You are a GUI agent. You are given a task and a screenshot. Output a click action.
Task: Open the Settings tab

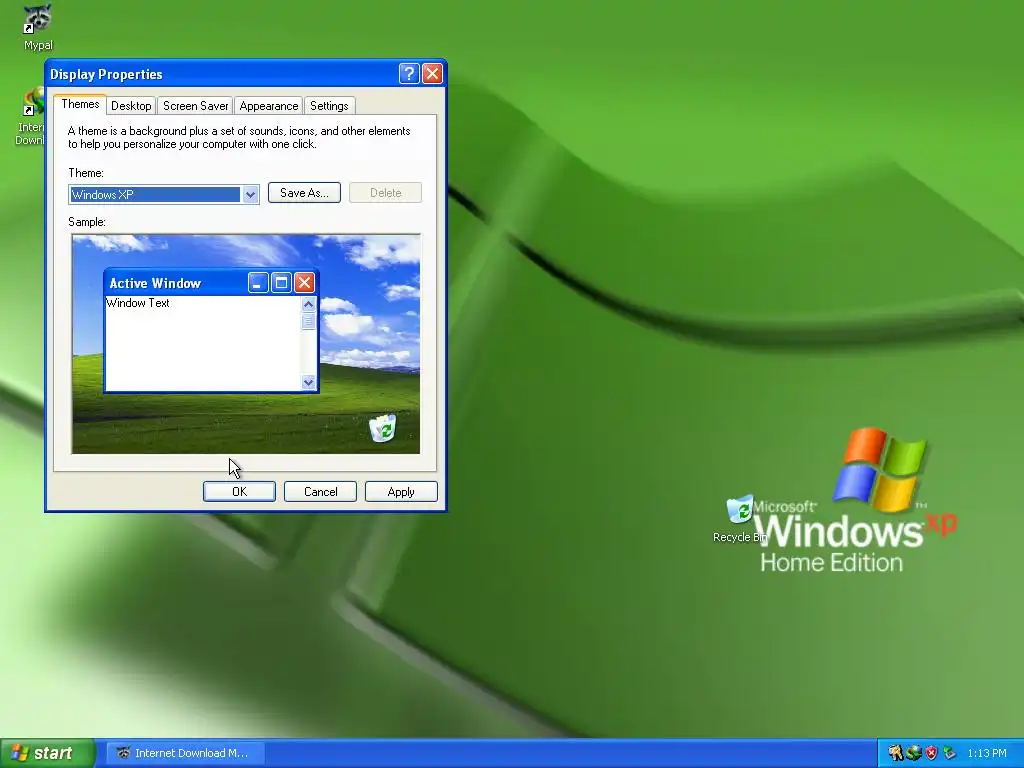tap(329, 106)
